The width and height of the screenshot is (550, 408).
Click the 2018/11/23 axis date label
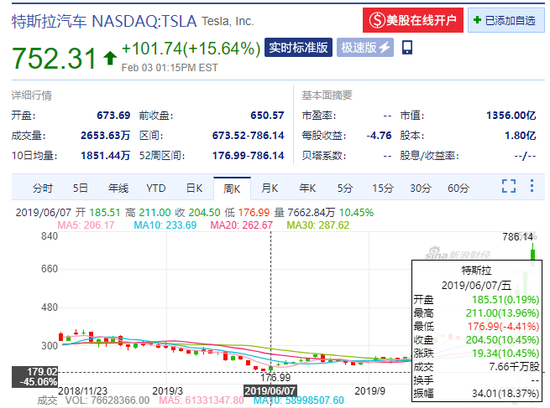pyautogui.click(x=83, y=391)
